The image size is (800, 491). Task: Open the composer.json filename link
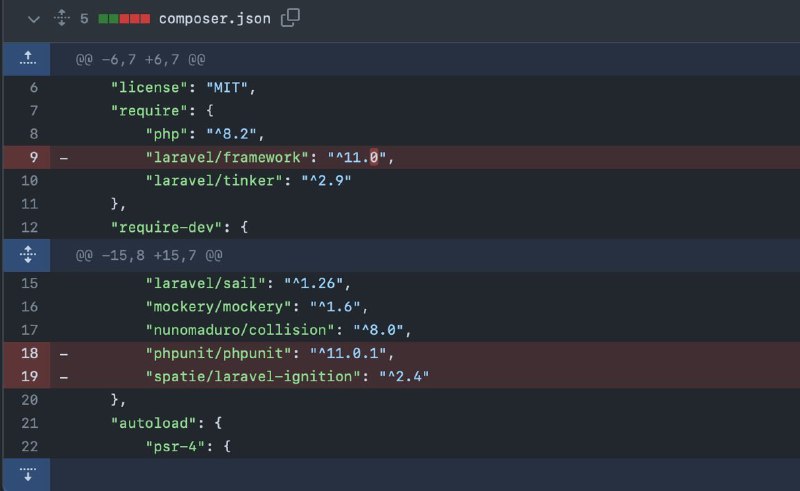[215, 19]
